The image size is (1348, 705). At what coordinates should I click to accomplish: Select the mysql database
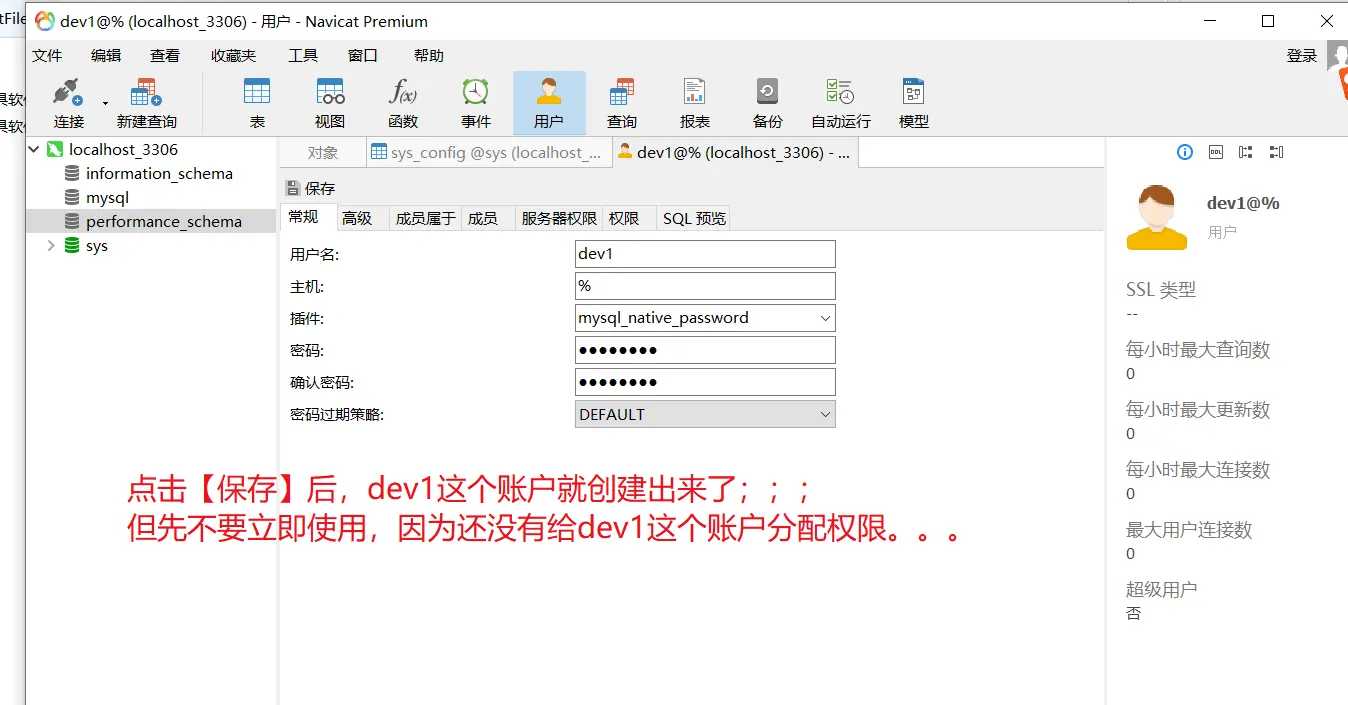107,197
